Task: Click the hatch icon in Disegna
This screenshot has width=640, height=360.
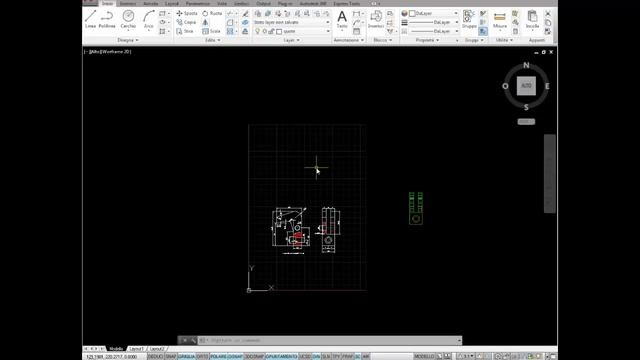Action: pyautogui.click(x=162, y=31)
